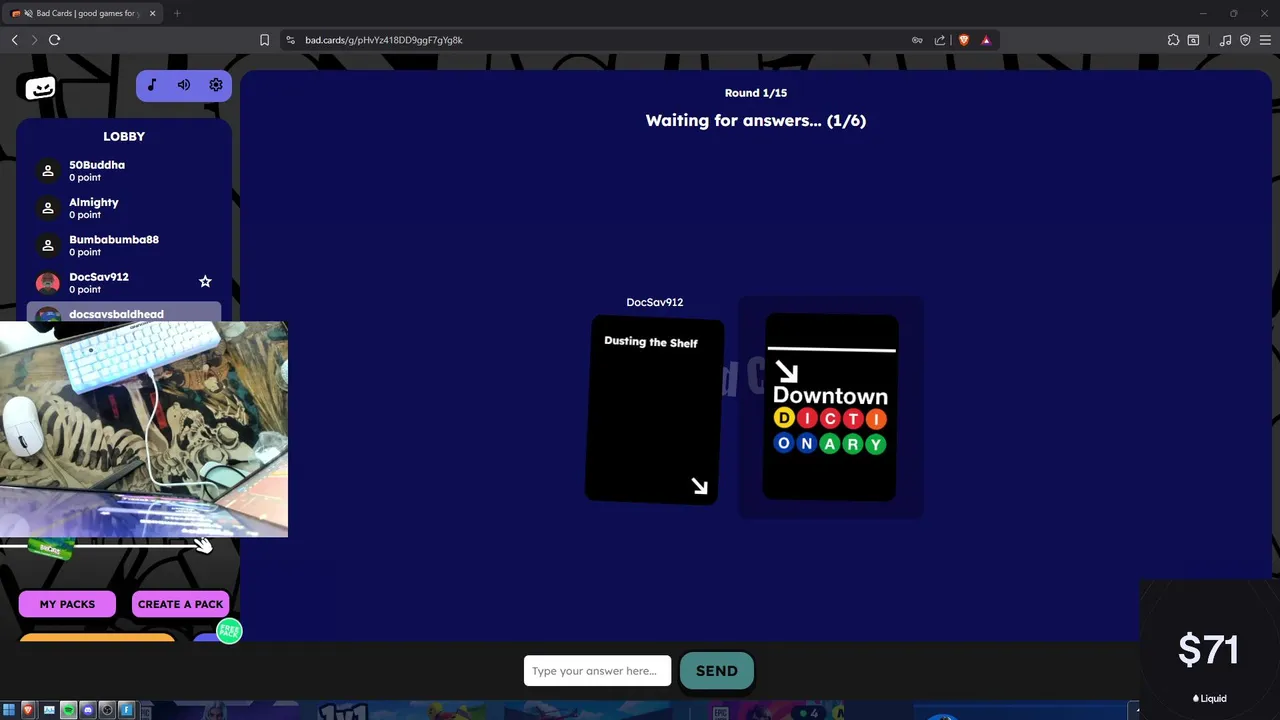Click the LOBBY heading
Screen dimensions: 1280x720
pos(124,136)
